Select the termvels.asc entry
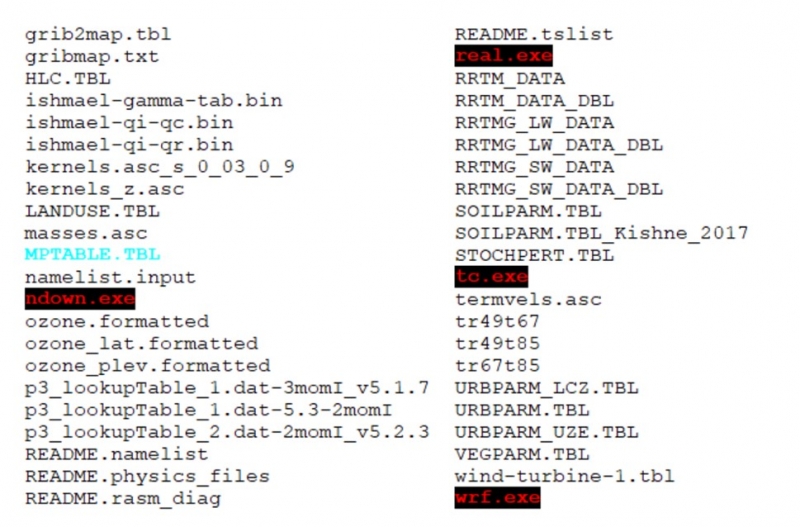This screenshot has height=527, width=800. [x=516, y=299]
